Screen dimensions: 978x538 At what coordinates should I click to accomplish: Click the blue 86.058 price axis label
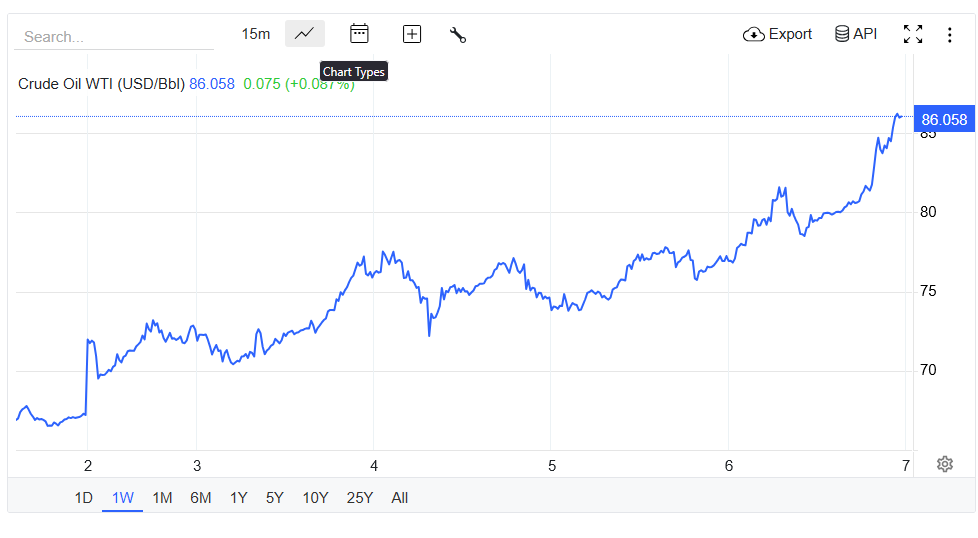pos(944,119)
